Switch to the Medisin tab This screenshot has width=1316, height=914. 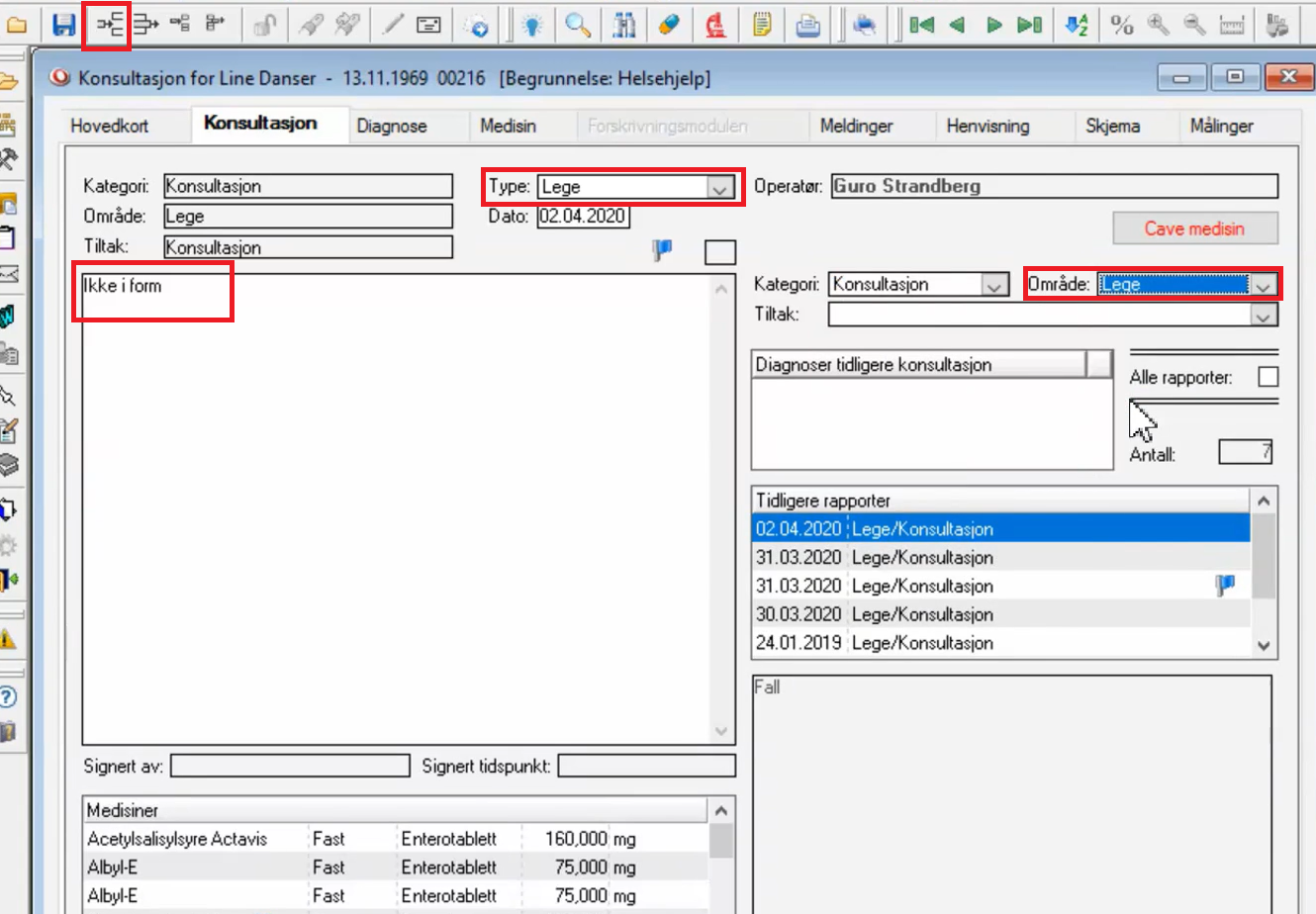click(508, 126)
